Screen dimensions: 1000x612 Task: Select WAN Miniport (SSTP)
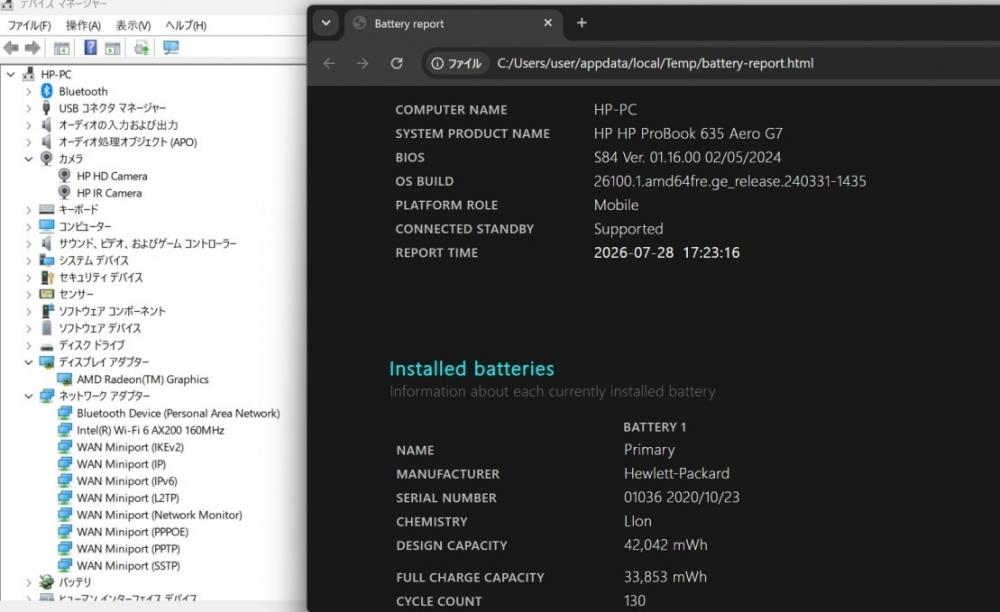pos(128,565)
